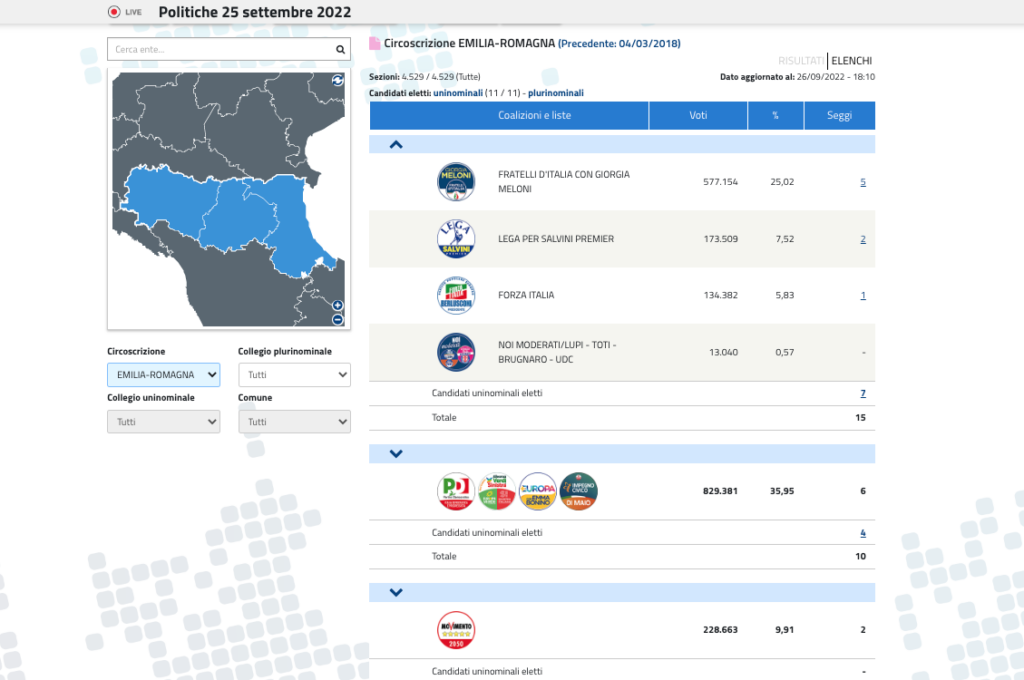Click the 173.509 votes value
Screen dimensions: 1024x680
pos(720,239)
